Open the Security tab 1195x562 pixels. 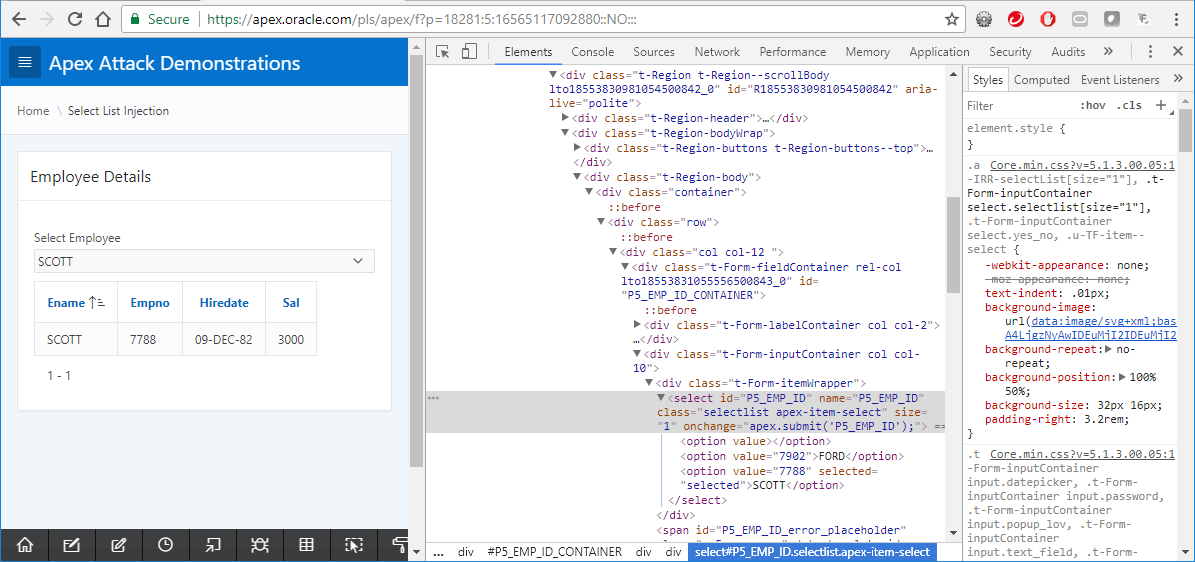(x=1010, y=52)
